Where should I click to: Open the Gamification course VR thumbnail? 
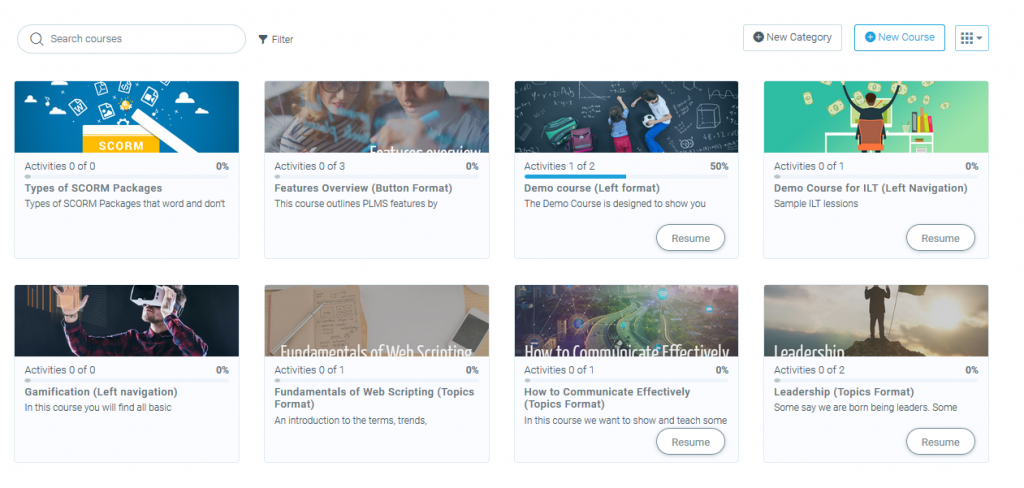coord(127,320)
